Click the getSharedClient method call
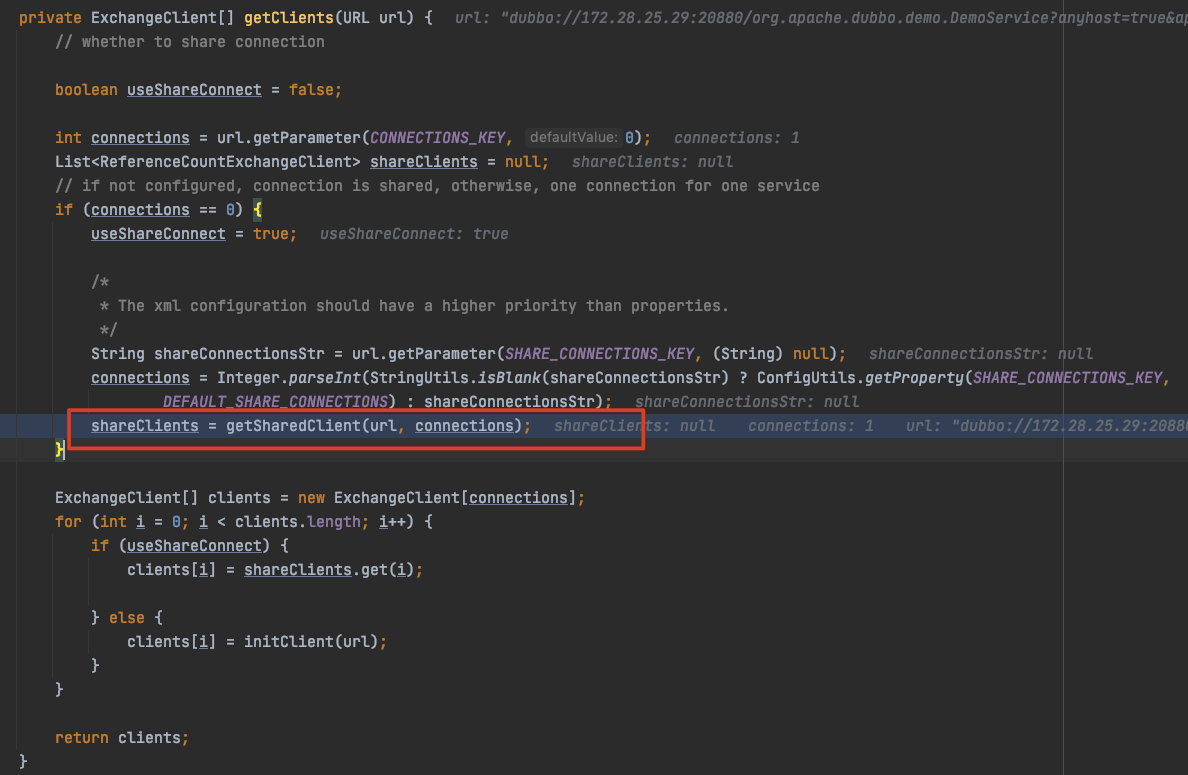This screenshot has width=1188, height=775. click(x=293, y=426)
